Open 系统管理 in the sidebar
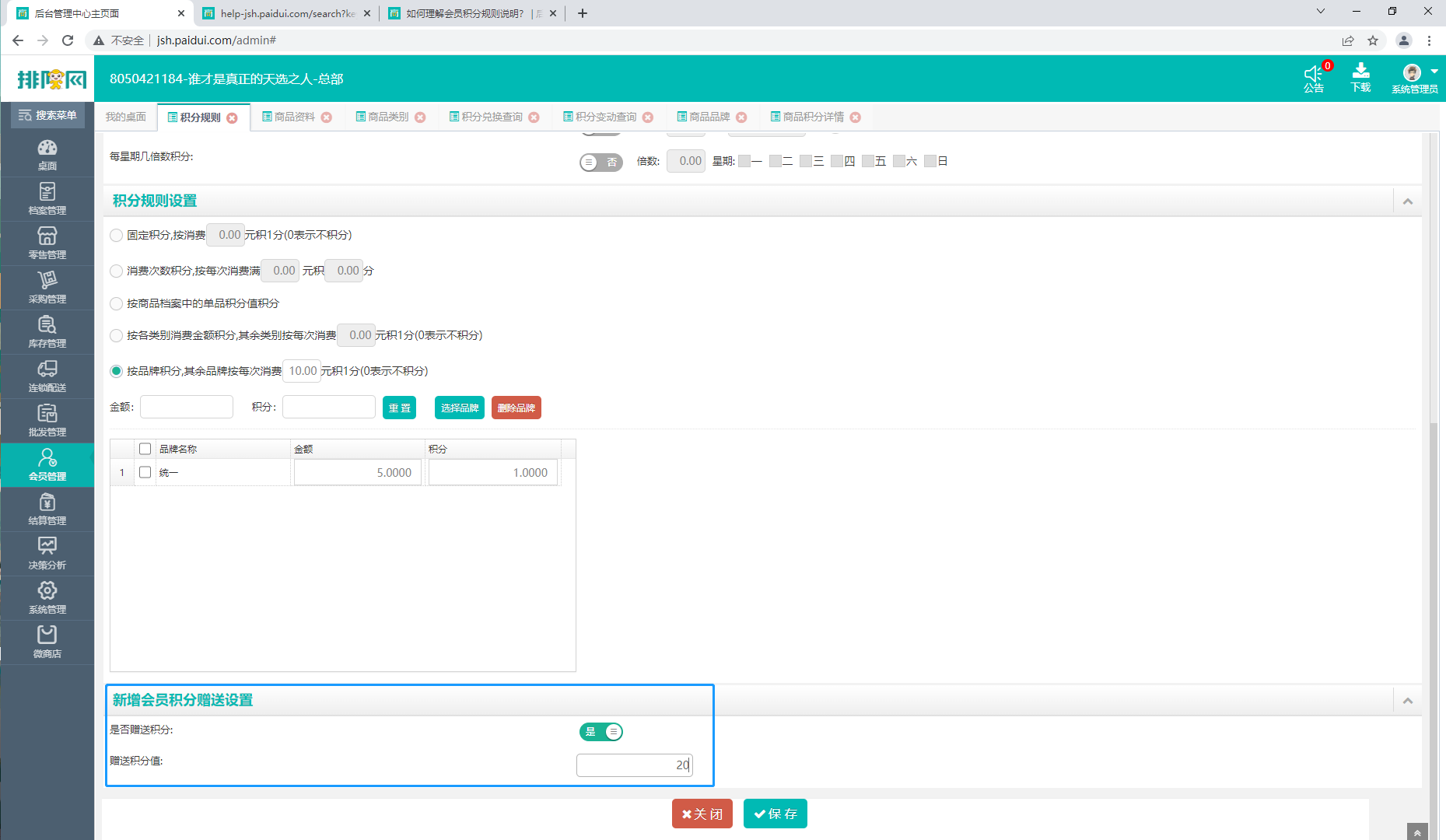 [47, 598]
